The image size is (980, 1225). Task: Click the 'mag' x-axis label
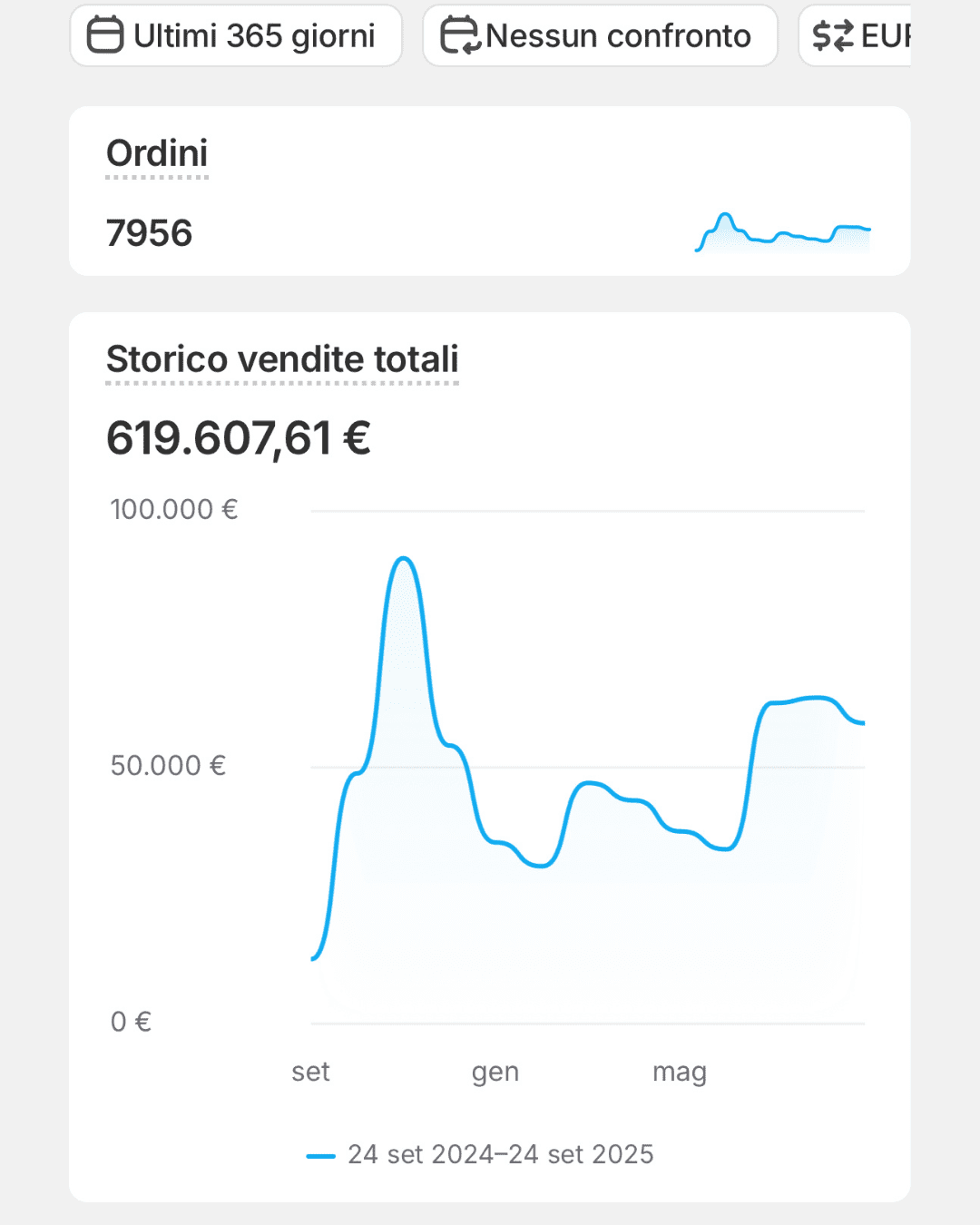click(x=680, y=1072)
